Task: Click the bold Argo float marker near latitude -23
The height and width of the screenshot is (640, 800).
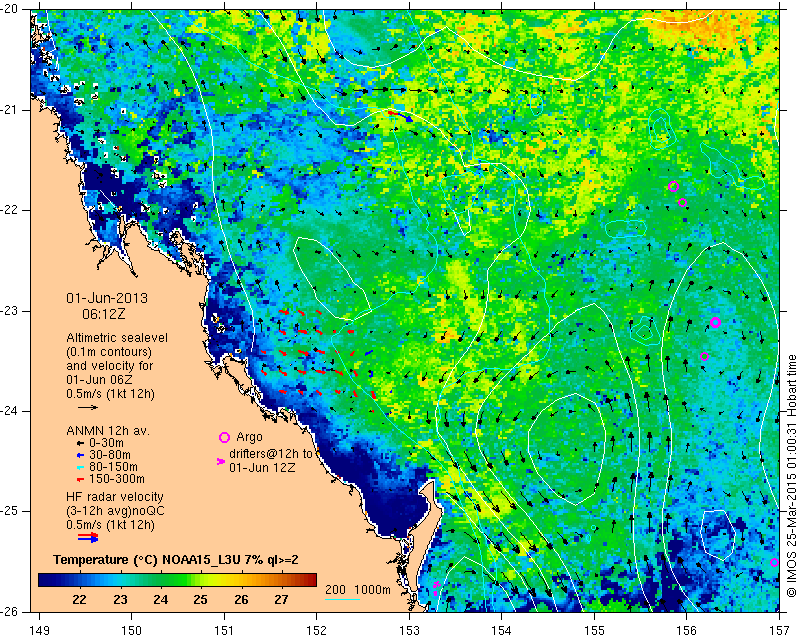Action: [715, 322]
